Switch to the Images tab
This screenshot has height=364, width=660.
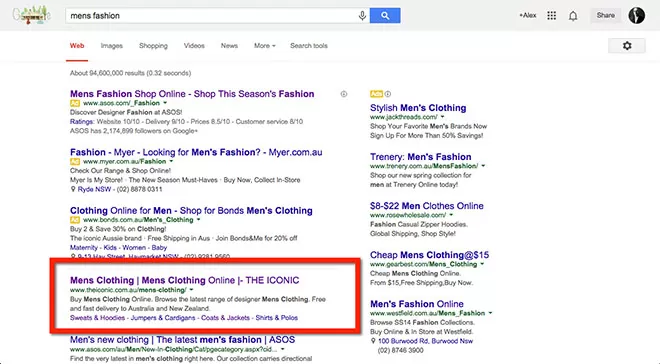coord(112,46)
